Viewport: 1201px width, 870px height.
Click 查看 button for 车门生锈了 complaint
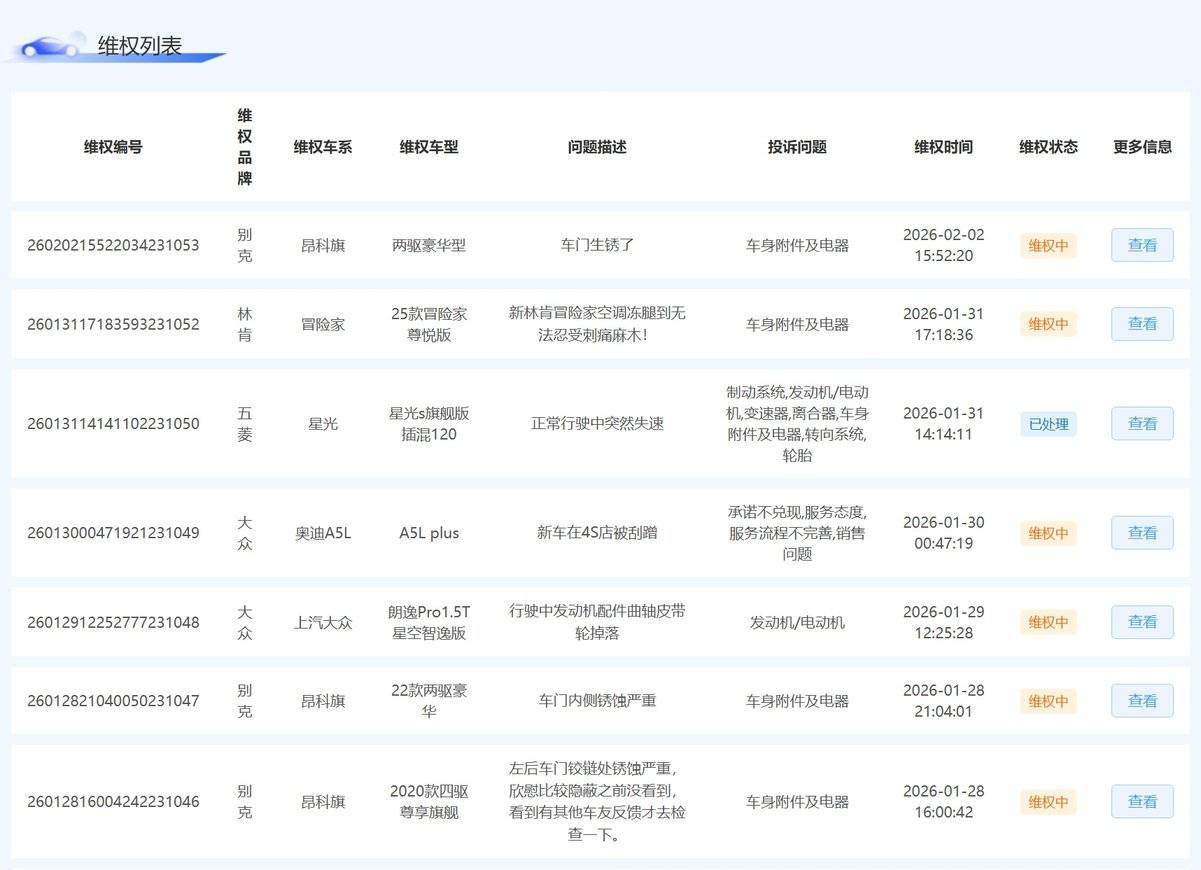coord(1142,245)
